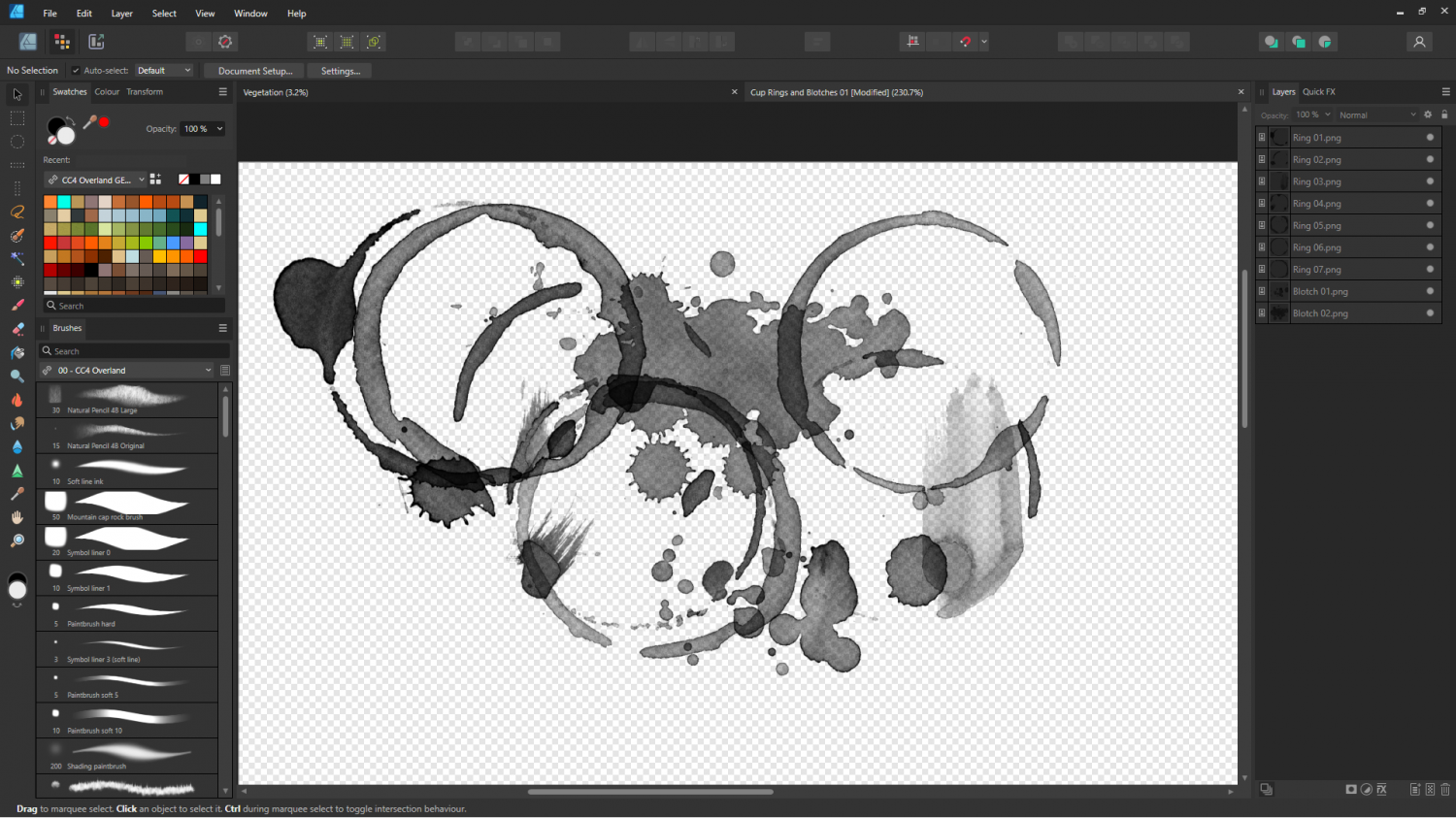Click the colour picker eyedropper in Swatches
This screenshot has width=1456, height=818.
point(89,122)
